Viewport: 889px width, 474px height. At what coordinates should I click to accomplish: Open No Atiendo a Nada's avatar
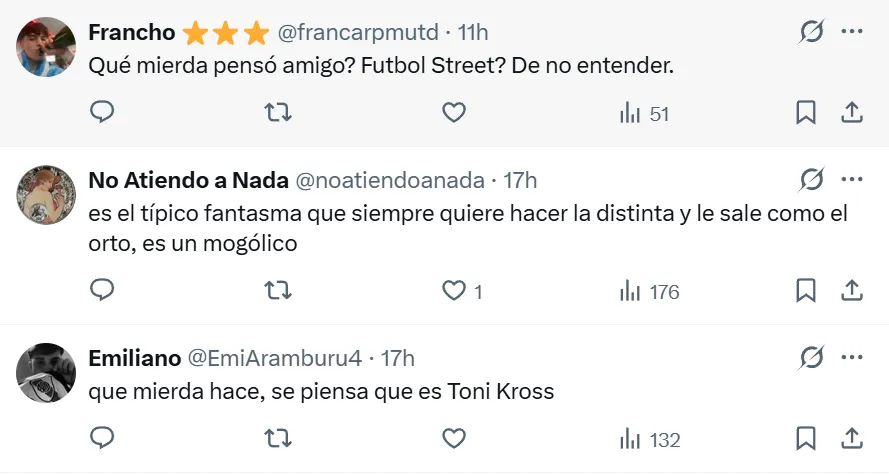point(47,195)
